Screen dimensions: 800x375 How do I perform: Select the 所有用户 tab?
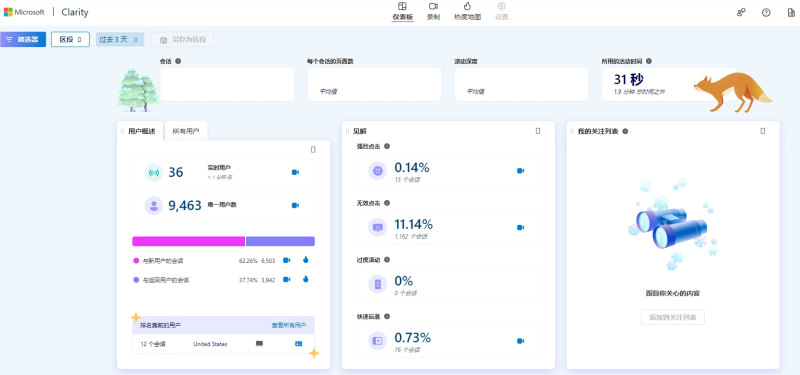(x=186, y=131)
